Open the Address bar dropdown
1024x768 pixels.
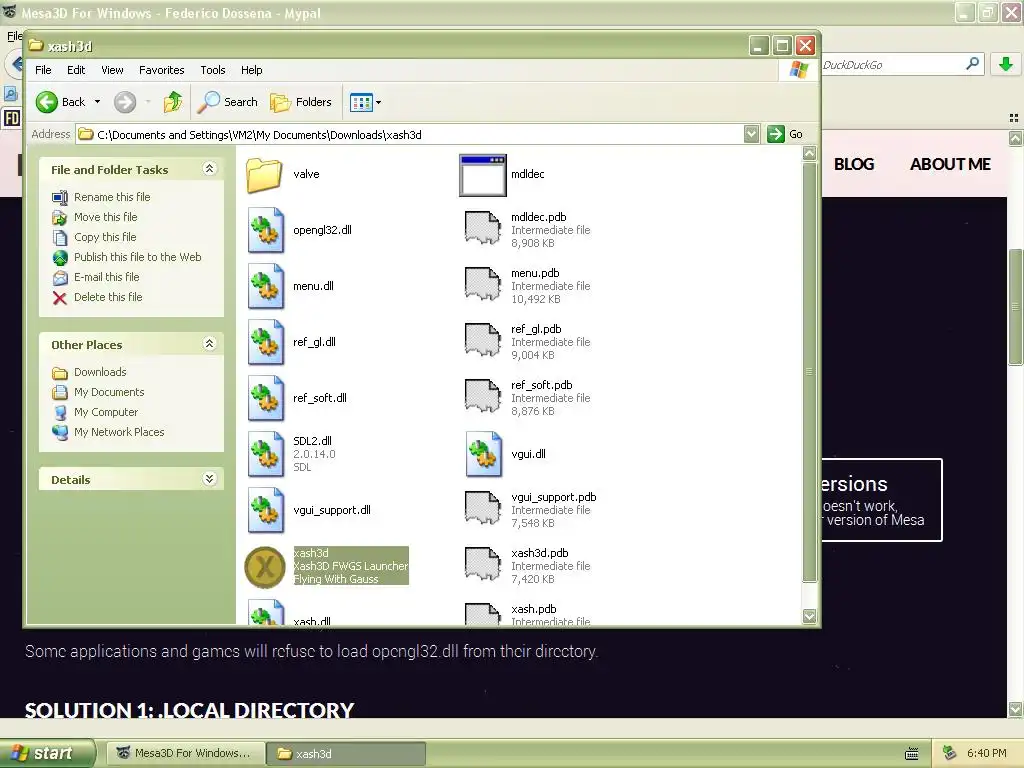(x=752, y=134)
